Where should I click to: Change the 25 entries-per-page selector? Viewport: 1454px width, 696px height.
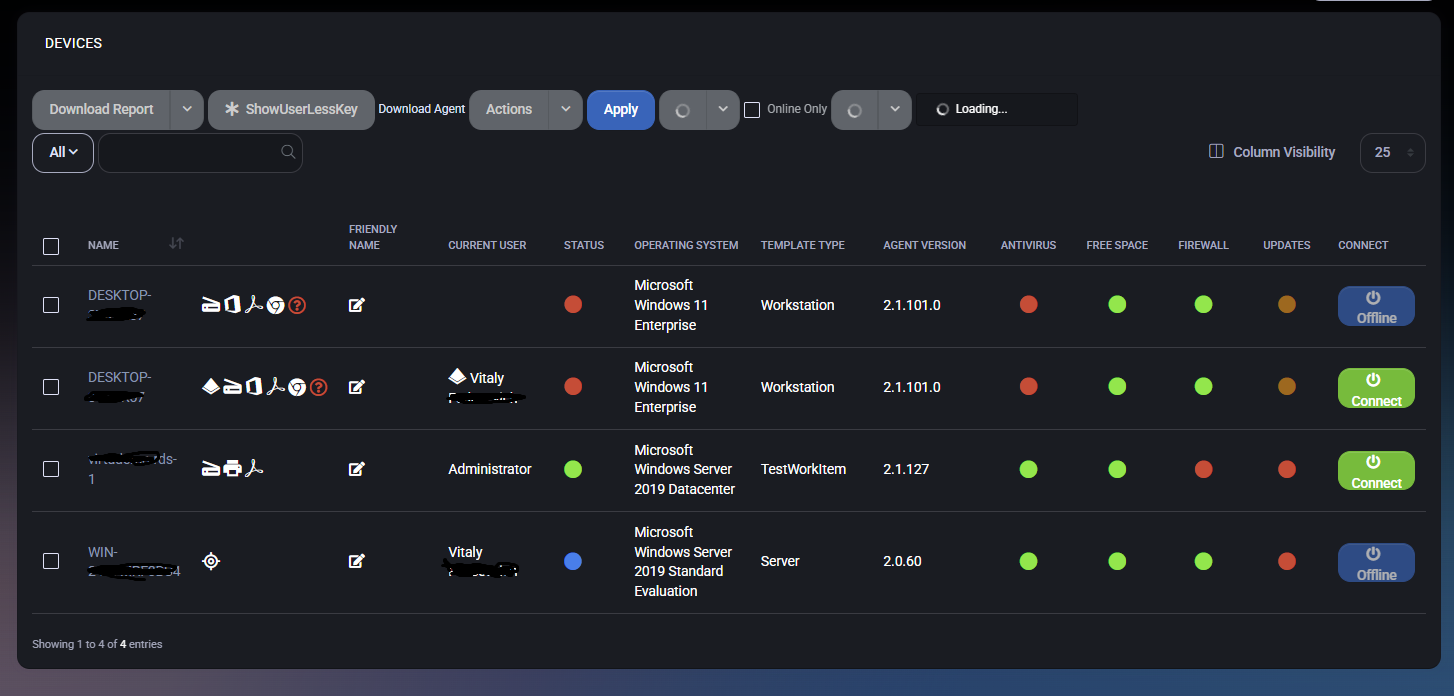point(1392,152)
